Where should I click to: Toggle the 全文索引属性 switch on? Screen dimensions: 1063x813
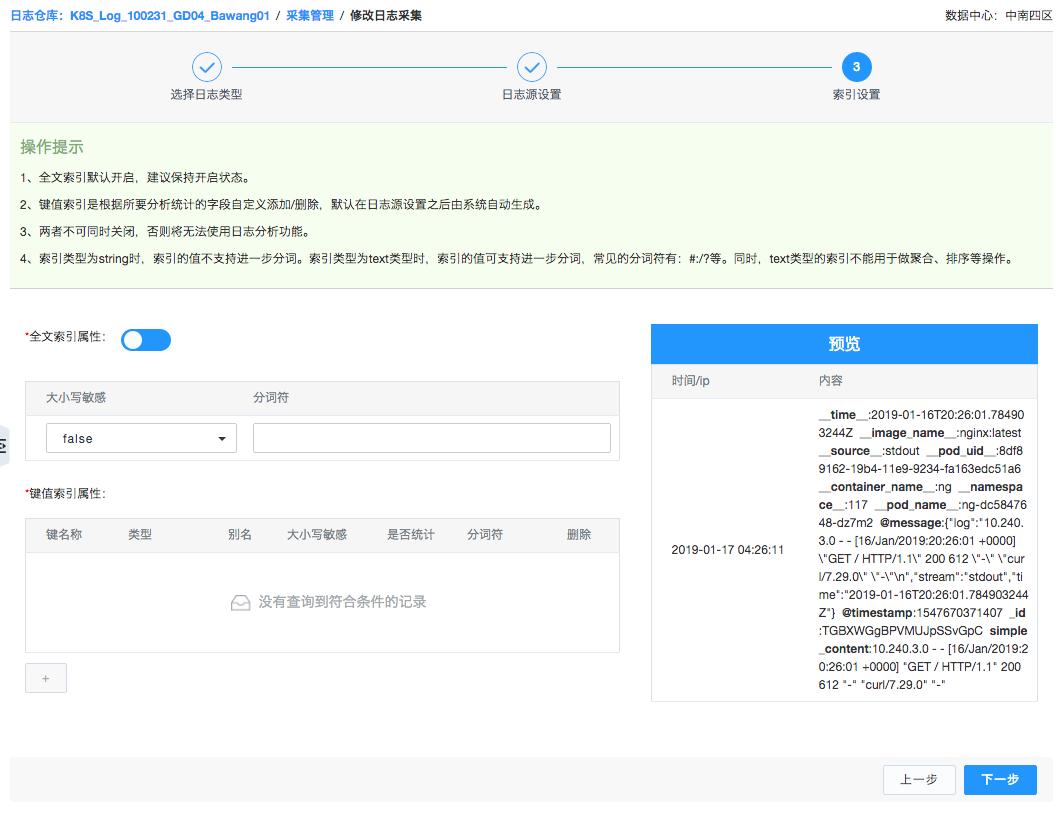[x=145, y=340]
